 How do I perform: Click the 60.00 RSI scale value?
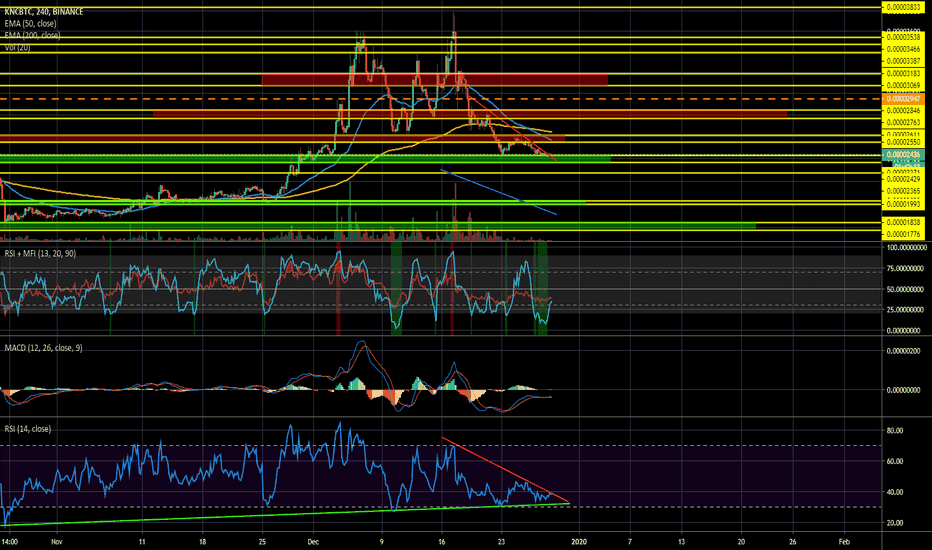pos(895,461)
